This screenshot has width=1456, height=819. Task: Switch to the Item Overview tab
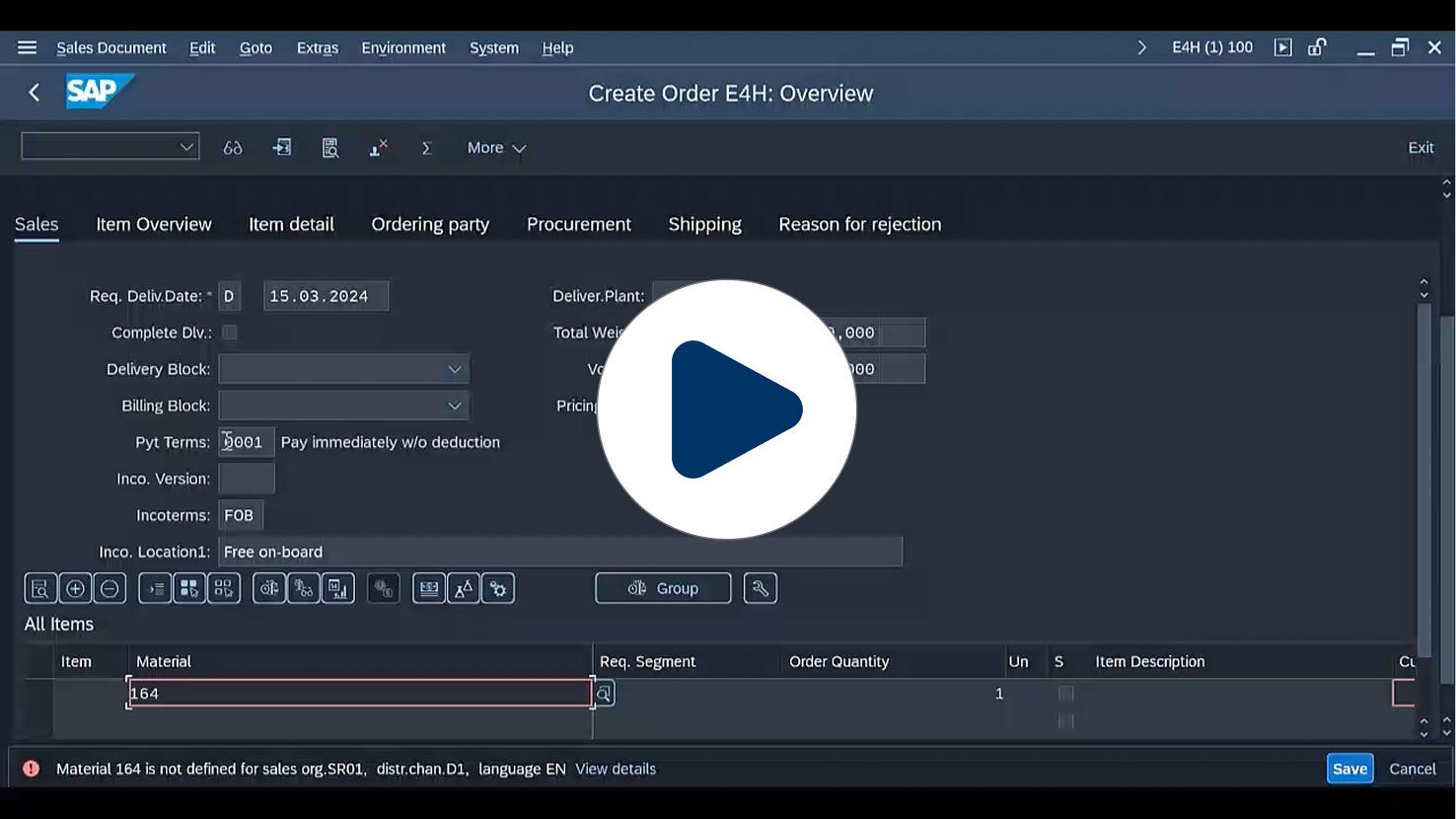154,224
